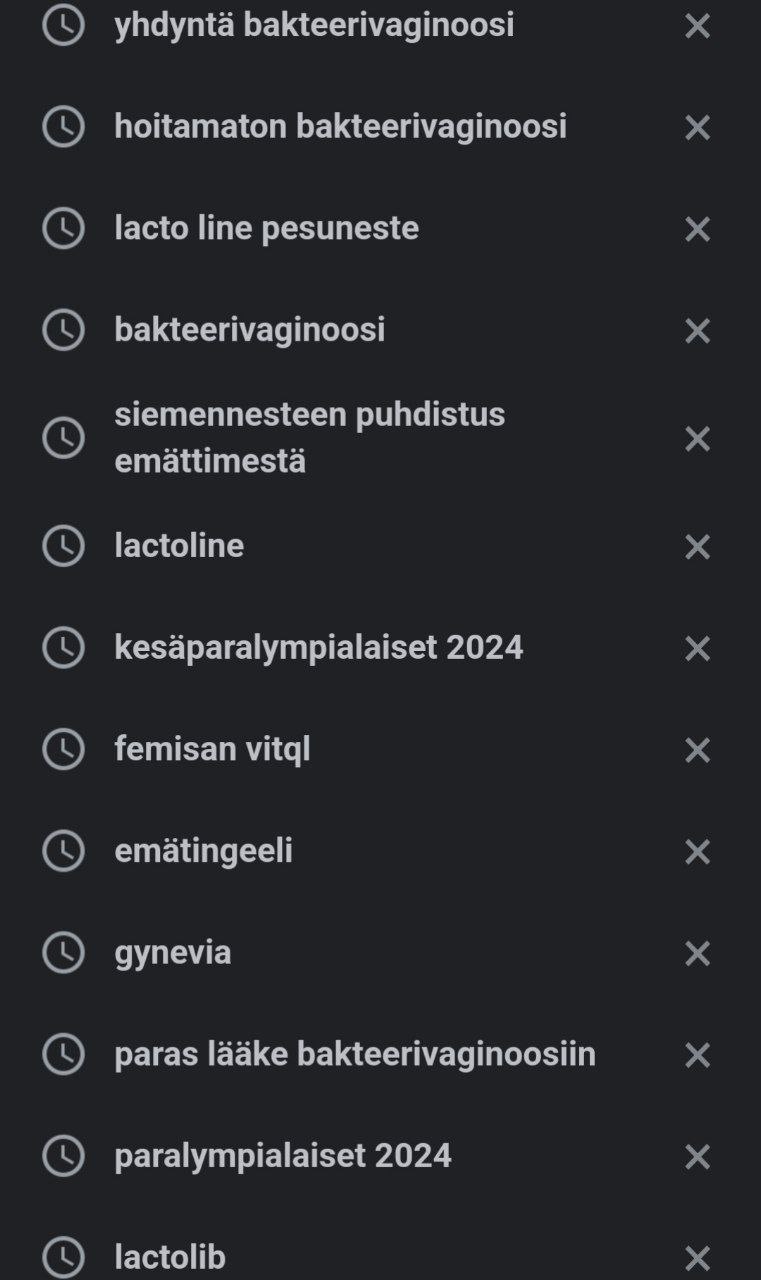761x1280 pixels.
Task: Delete 'kesäparalympialaiset 2024' from history
Action: (697, 649)
